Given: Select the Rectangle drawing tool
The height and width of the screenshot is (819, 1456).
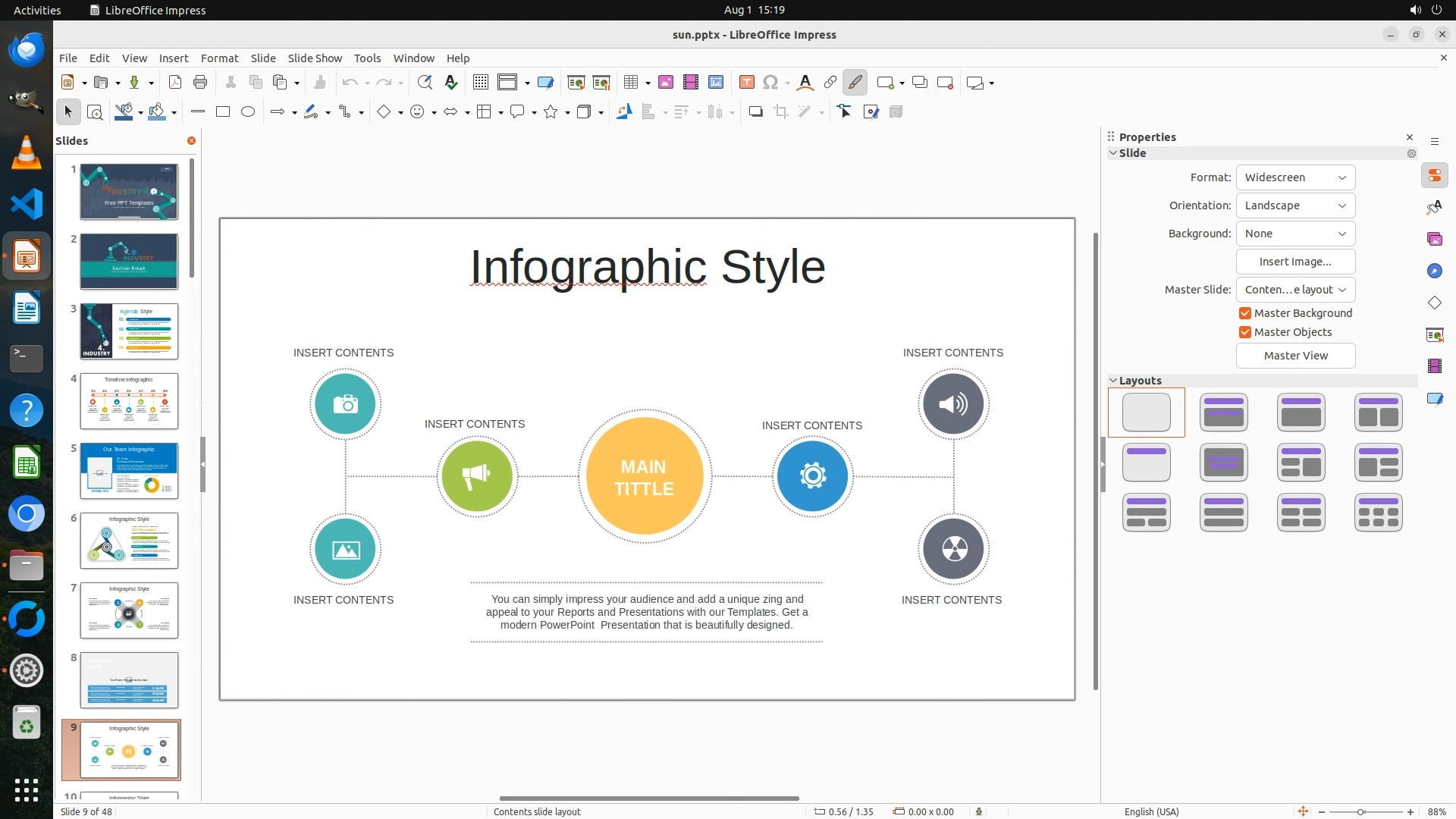Looking at the screenshot, I should [x=223, y=112].
